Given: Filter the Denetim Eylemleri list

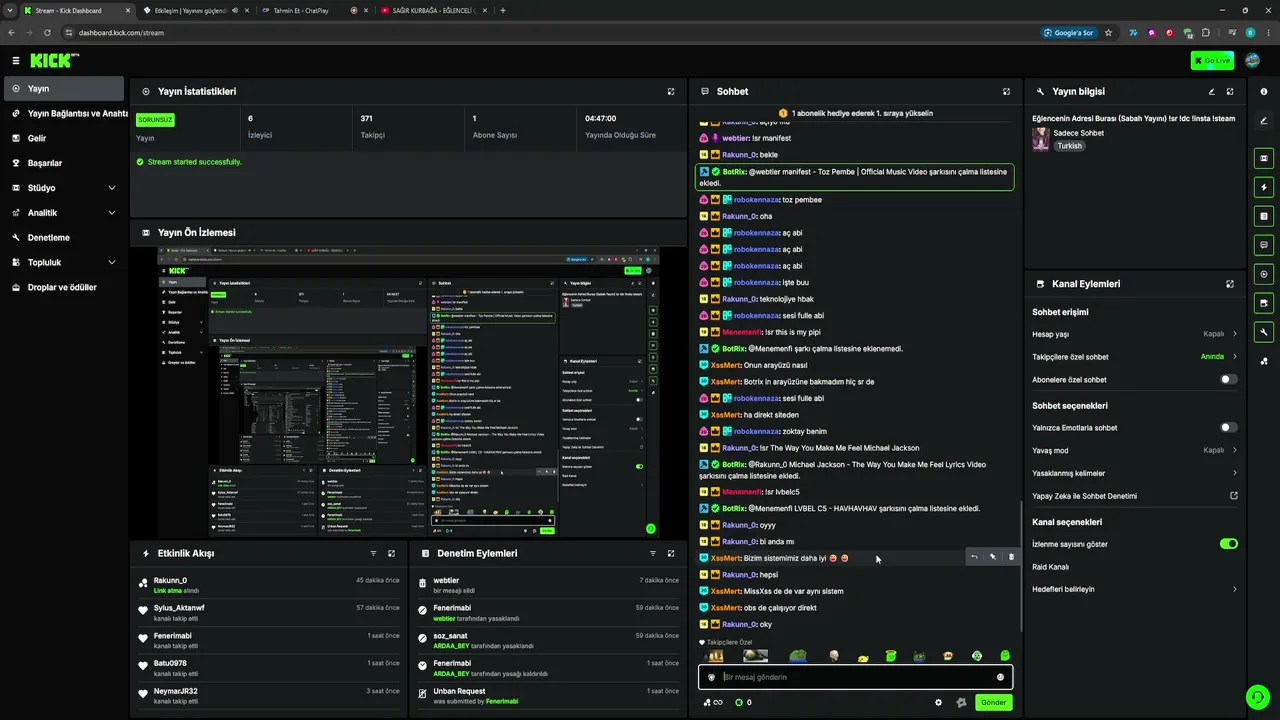Looking at the screenshot, I should (x=653, y=553).
